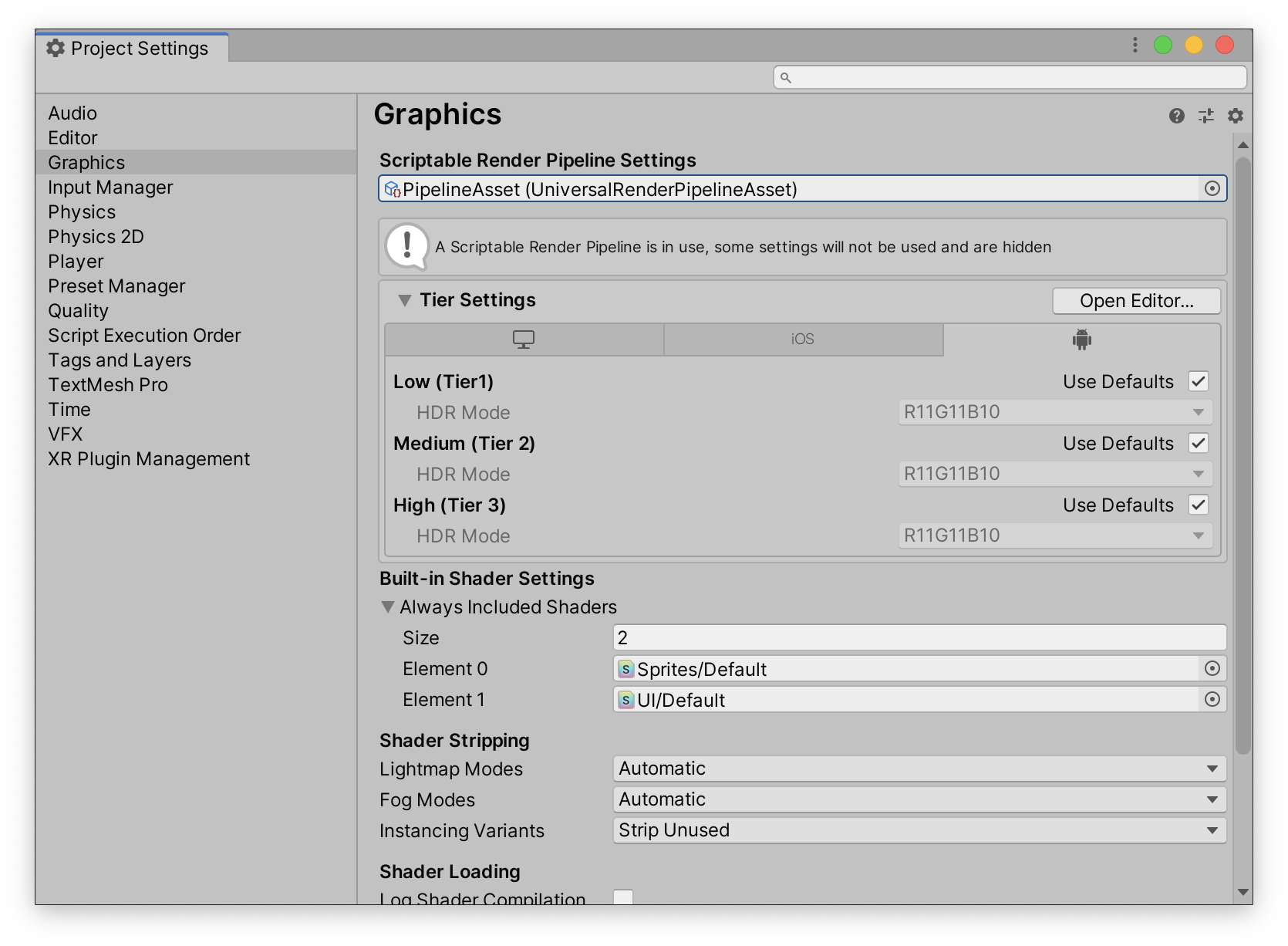Click the Element 0 shader field
This screenshot has width=1288, height=946.
919,668
